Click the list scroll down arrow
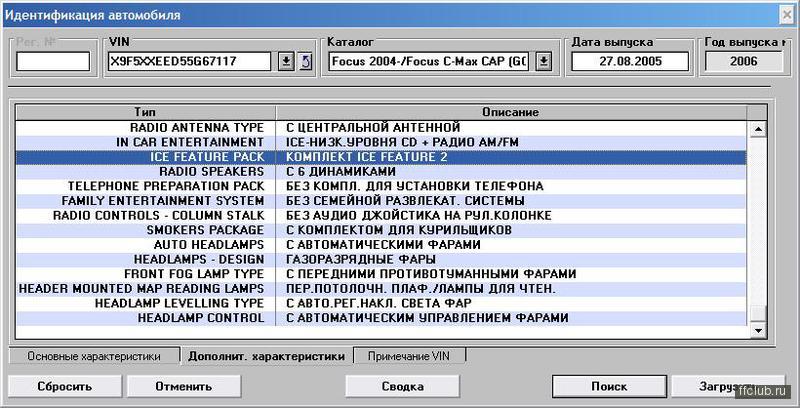The image size is (800, 408). coord(758,330)
